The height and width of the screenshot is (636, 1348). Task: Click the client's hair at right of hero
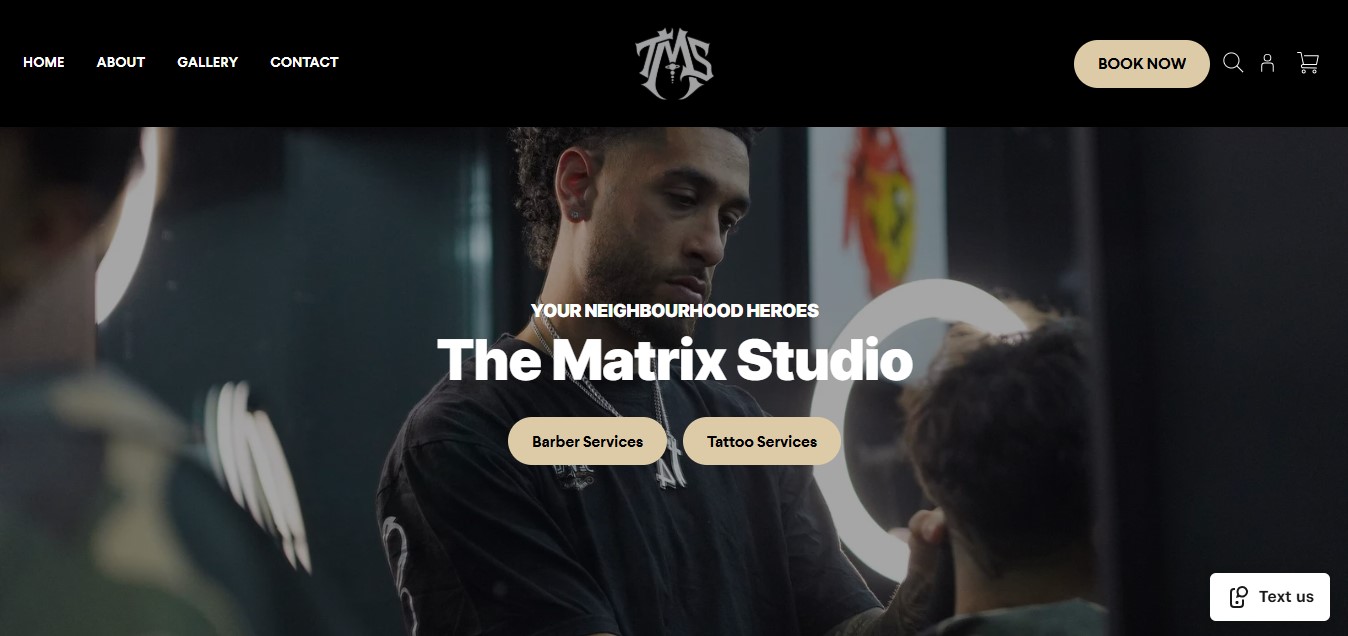coord(1000,420)
